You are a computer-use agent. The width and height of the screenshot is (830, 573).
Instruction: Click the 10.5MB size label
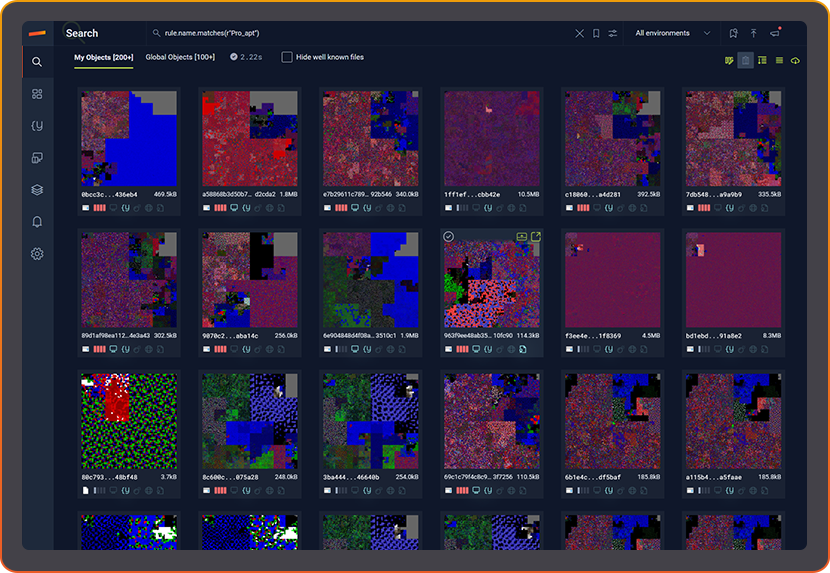coord(528,194)
